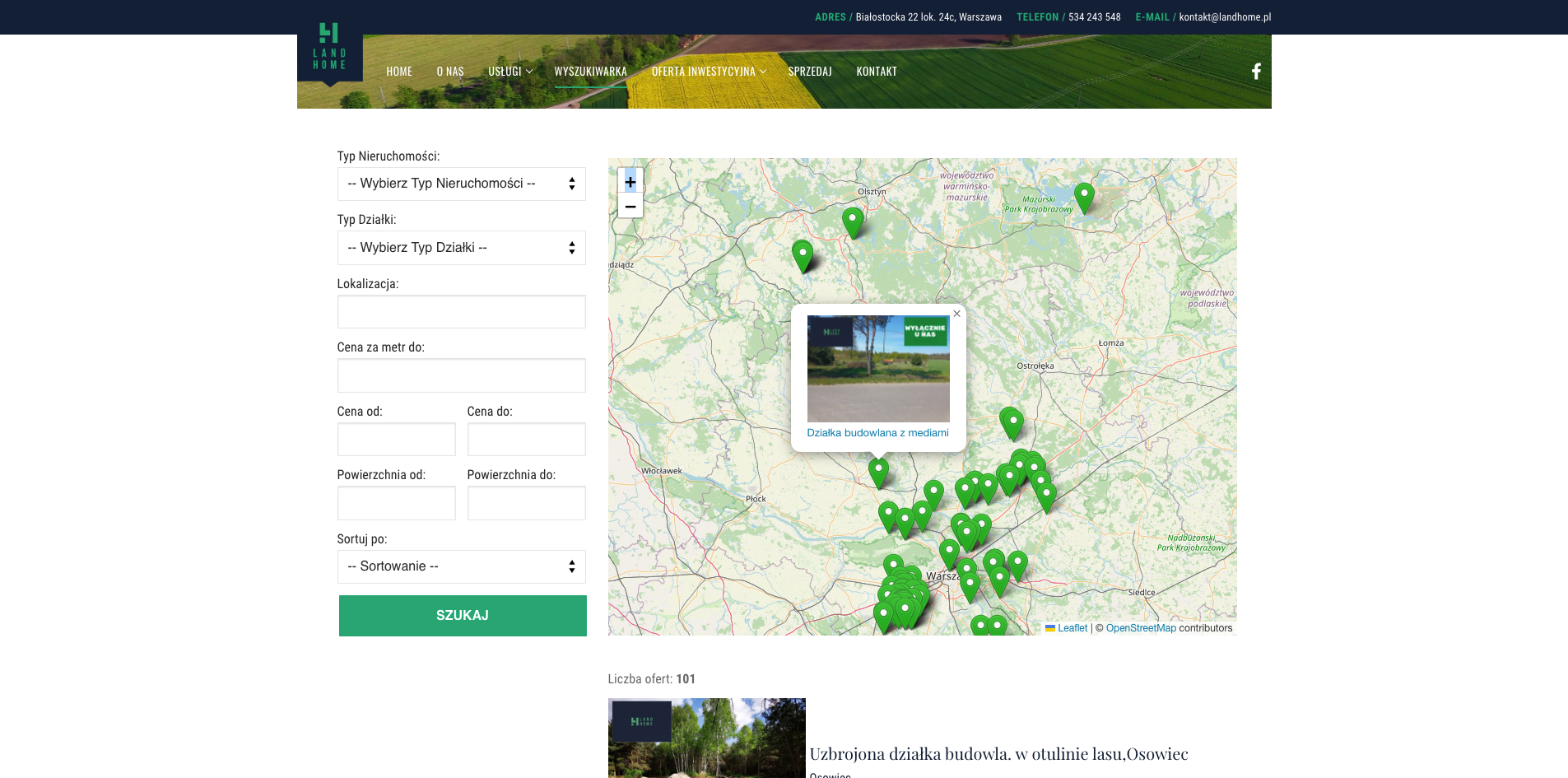Go to the Kontakt page
Screen dimensions: 1568x778
tap(876, 72)
